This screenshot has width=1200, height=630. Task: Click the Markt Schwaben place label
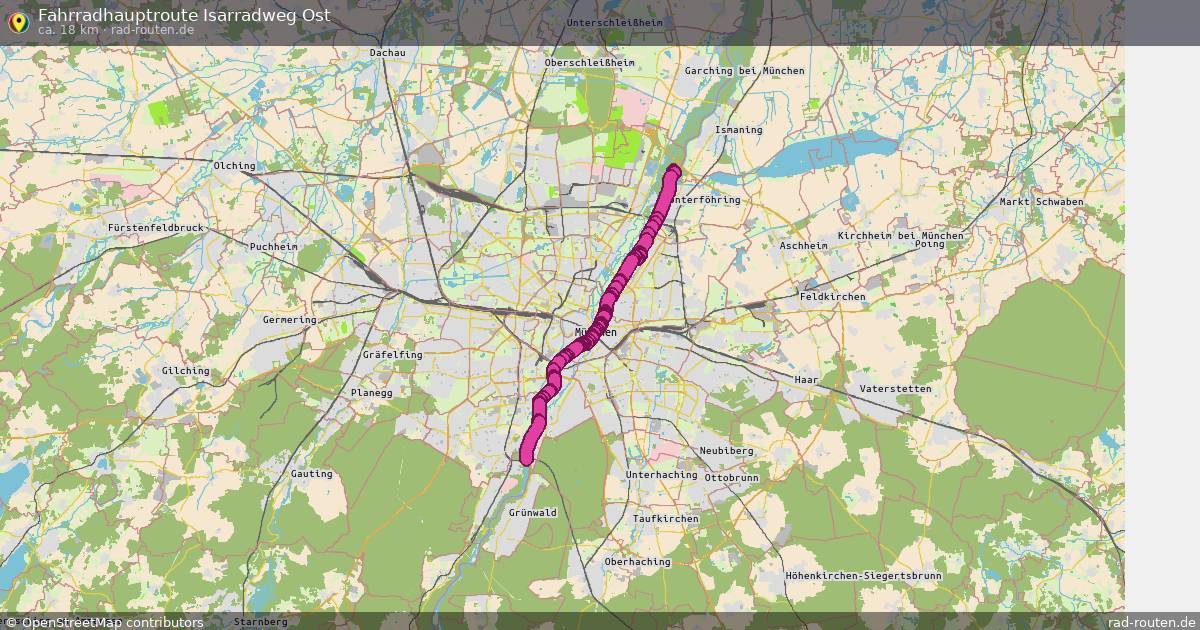click(1041, 202)
